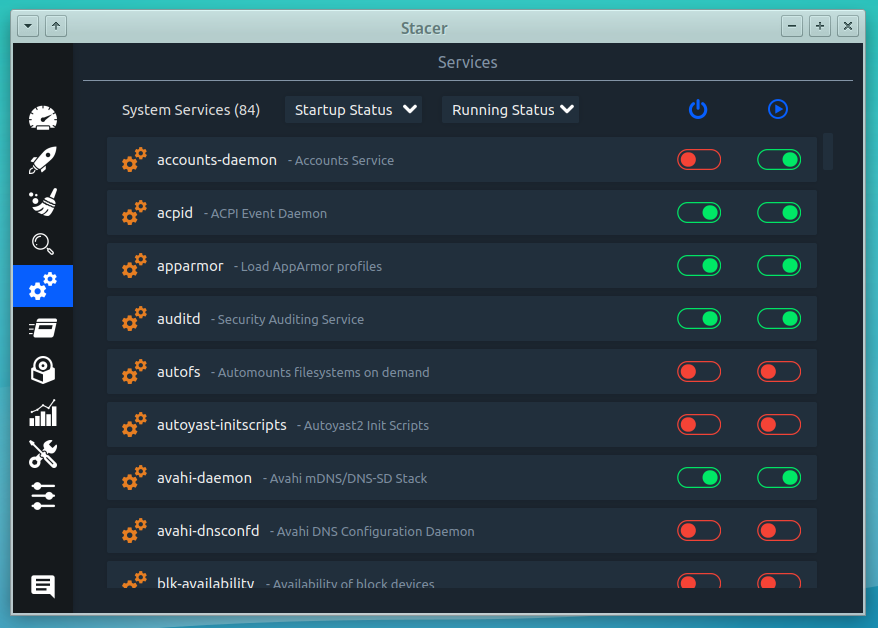This screenshot has width=878, height=628.
Task: Expand the Running Status dropdown
Action: click(x=510, y=110)
